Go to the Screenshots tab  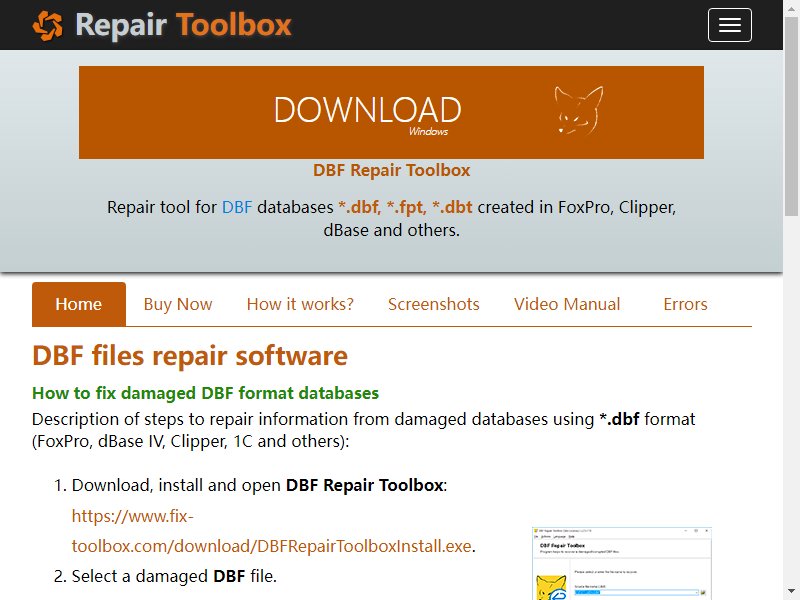[434, 304]
